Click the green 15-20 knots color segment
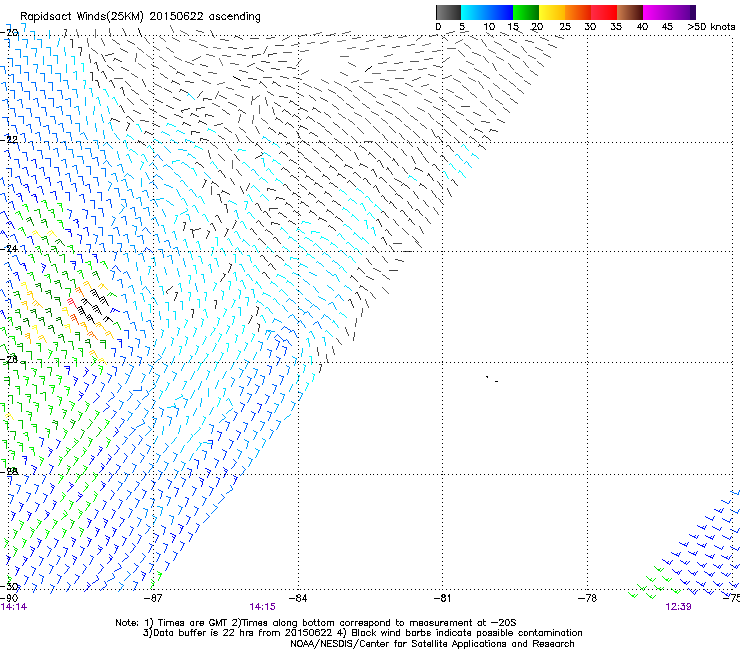The image size is (740, 650). (526, 12)
